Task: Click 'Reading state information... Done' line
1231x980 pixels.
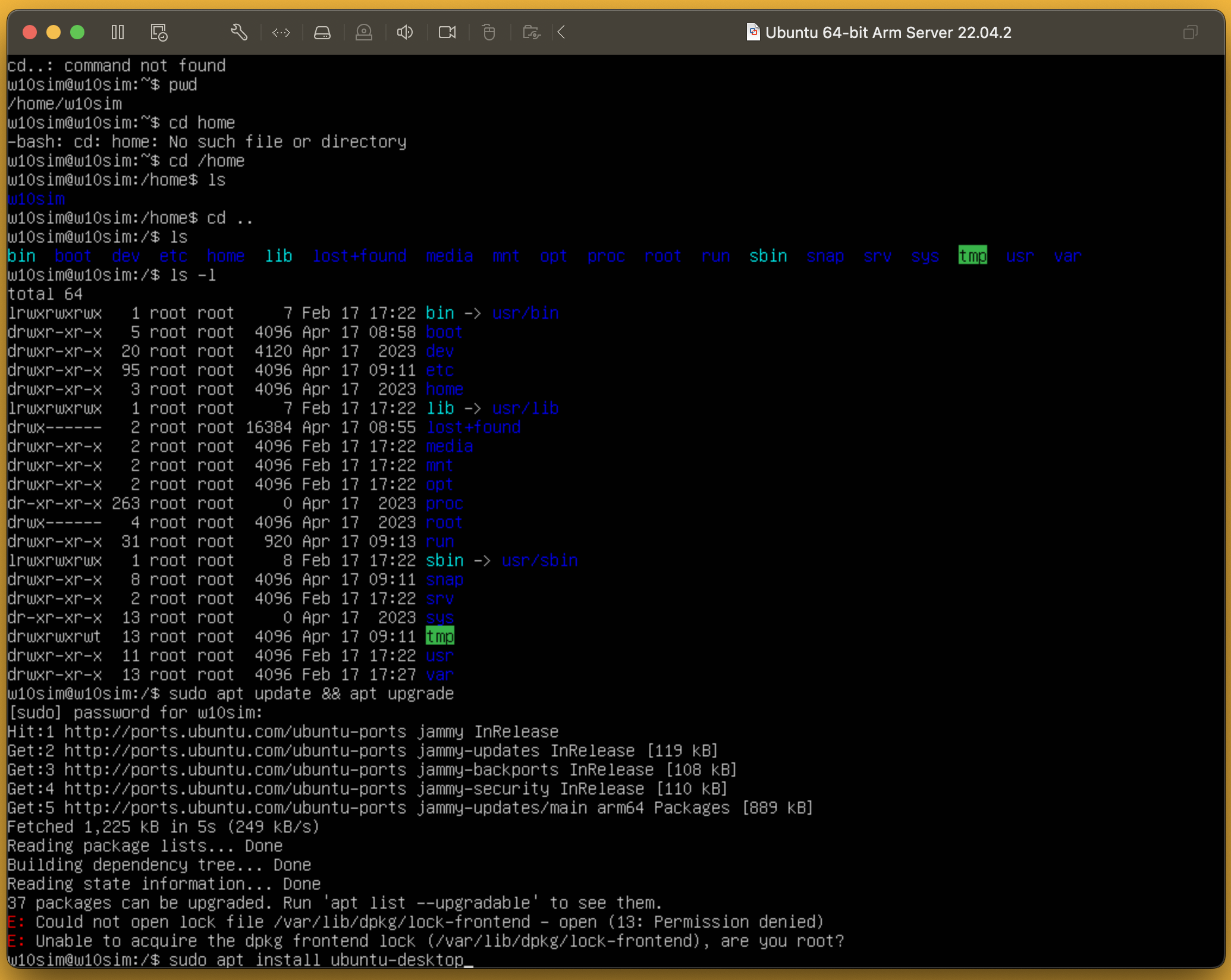Action: click(x=164, y=884)
